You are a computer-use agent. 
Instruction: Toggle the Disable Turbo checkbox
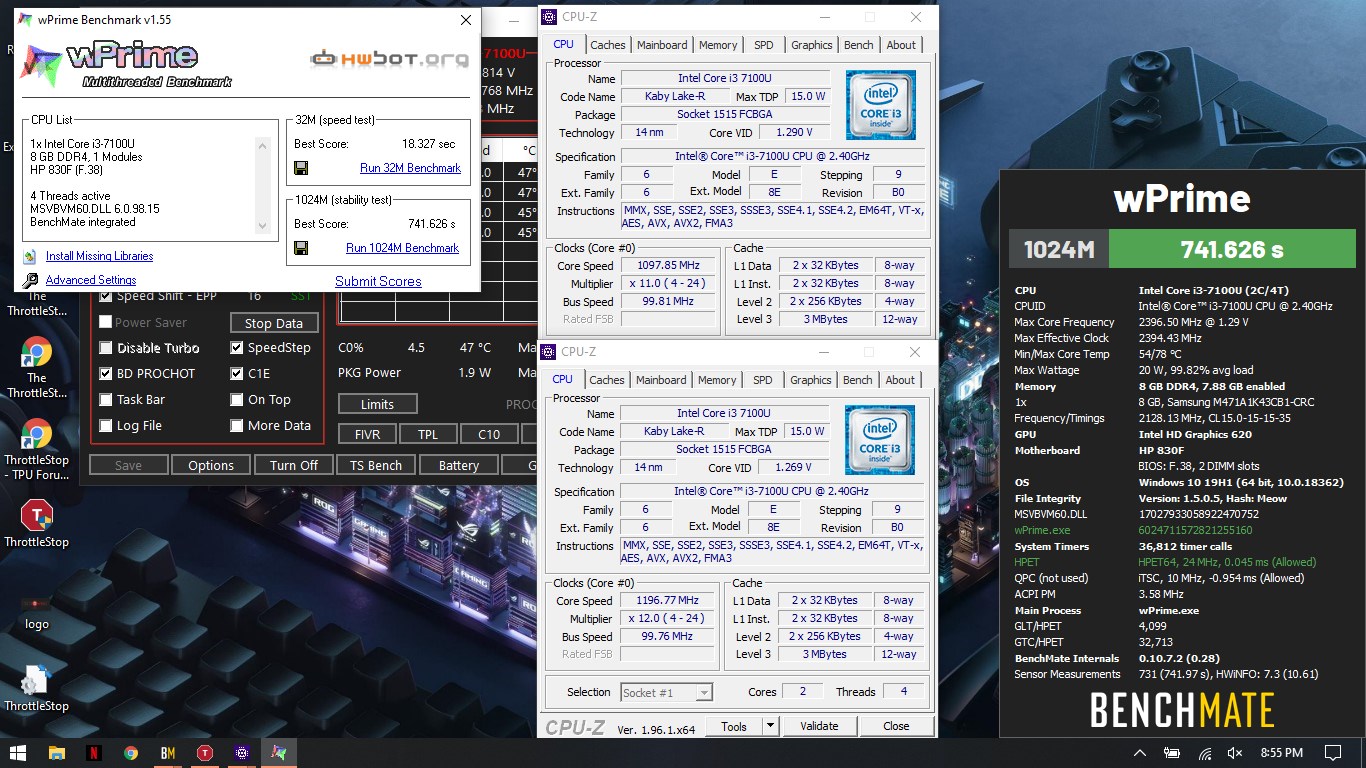tap(106, 348)
